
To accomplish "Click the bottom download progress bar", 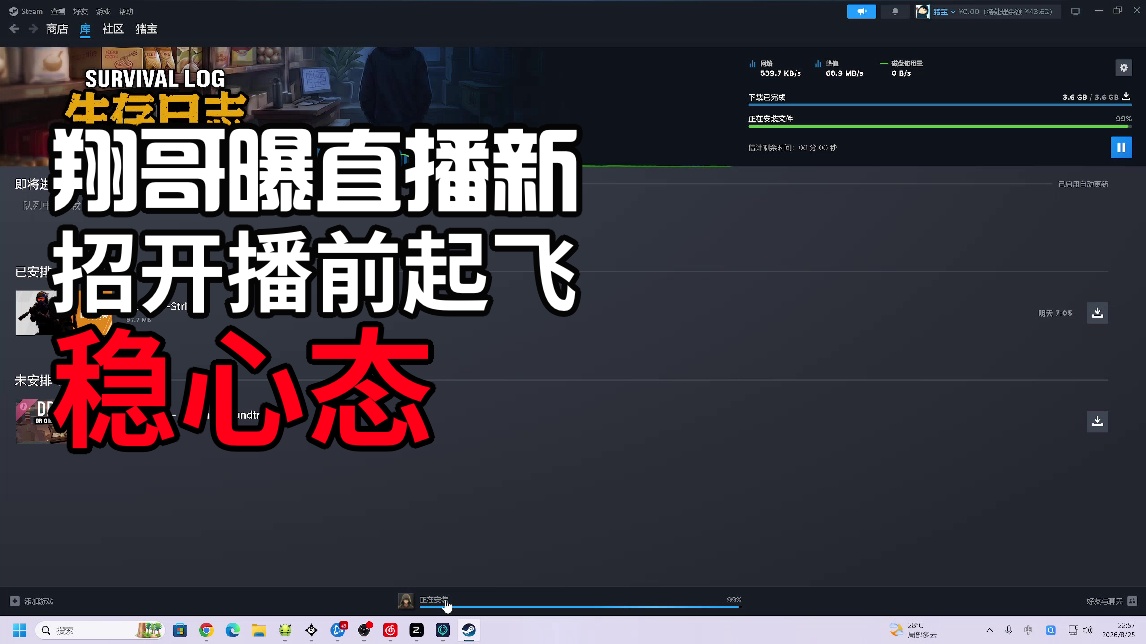I will pyautogui.click(x=580, y=607).
